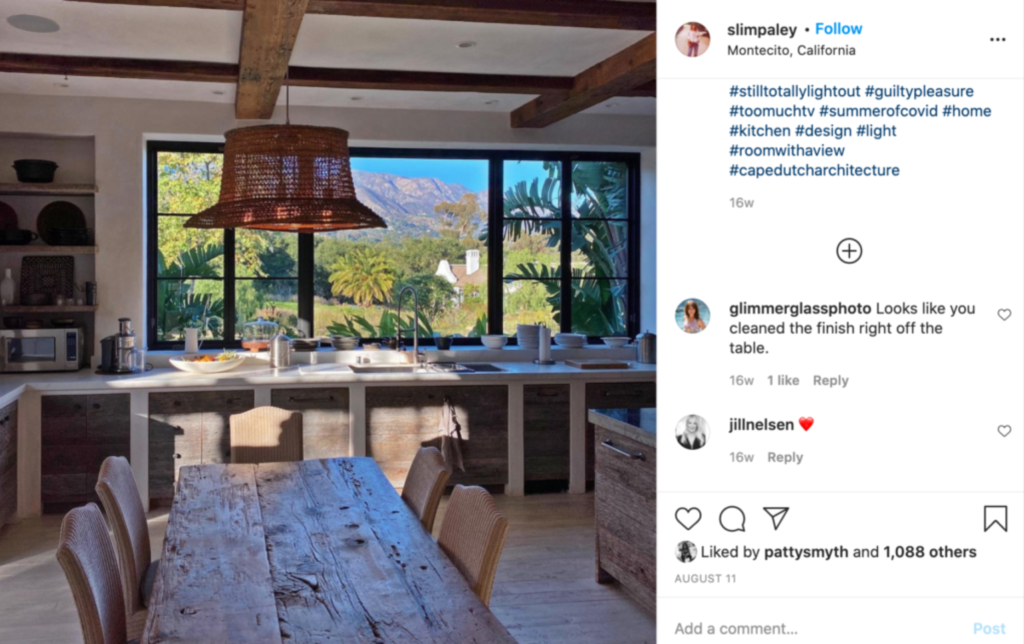
Task: Open pattysmyth's profile from likes
Action: point(807,553)
